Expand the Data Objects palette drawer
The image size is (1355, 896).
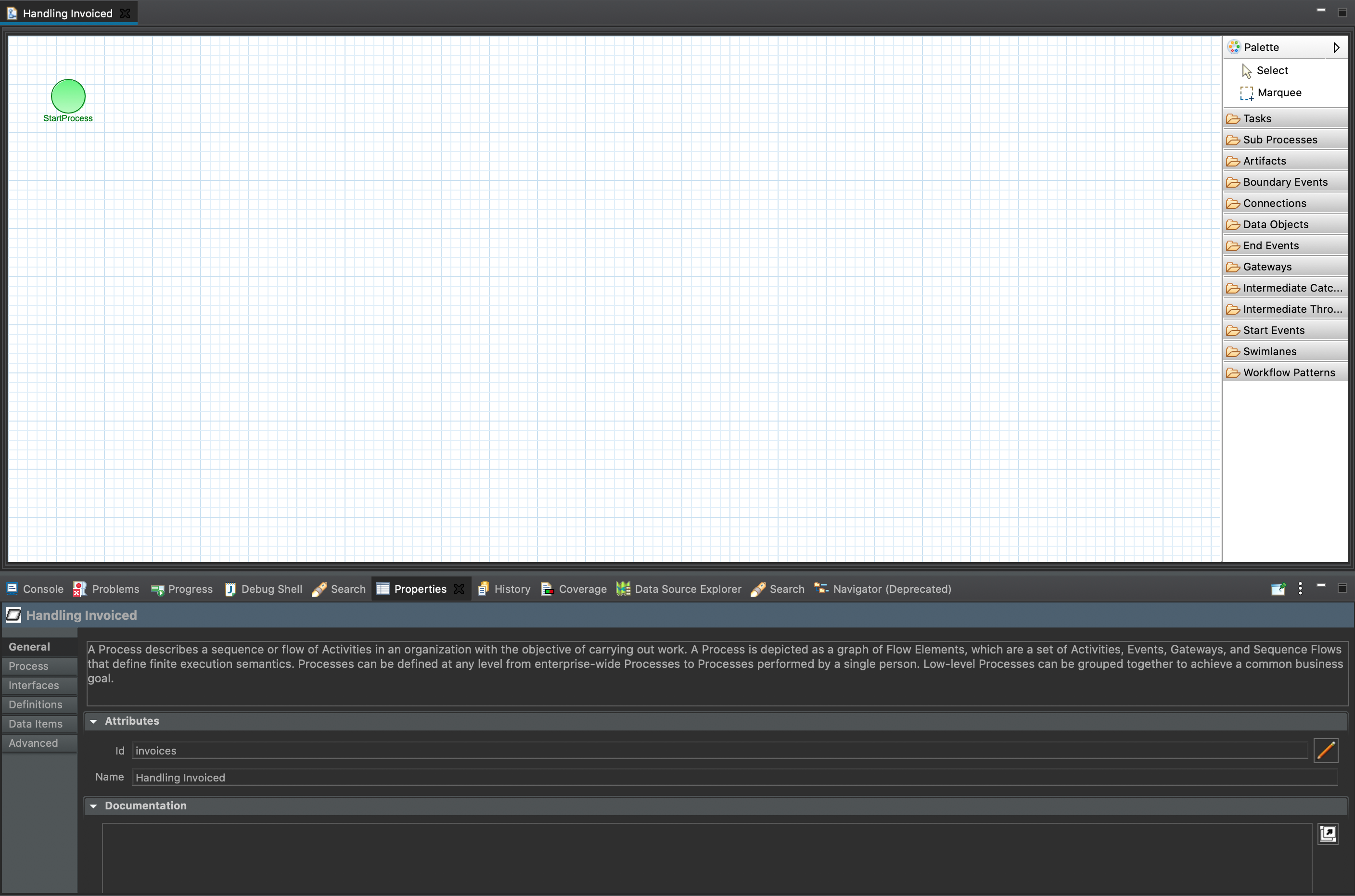point(1285,224)
